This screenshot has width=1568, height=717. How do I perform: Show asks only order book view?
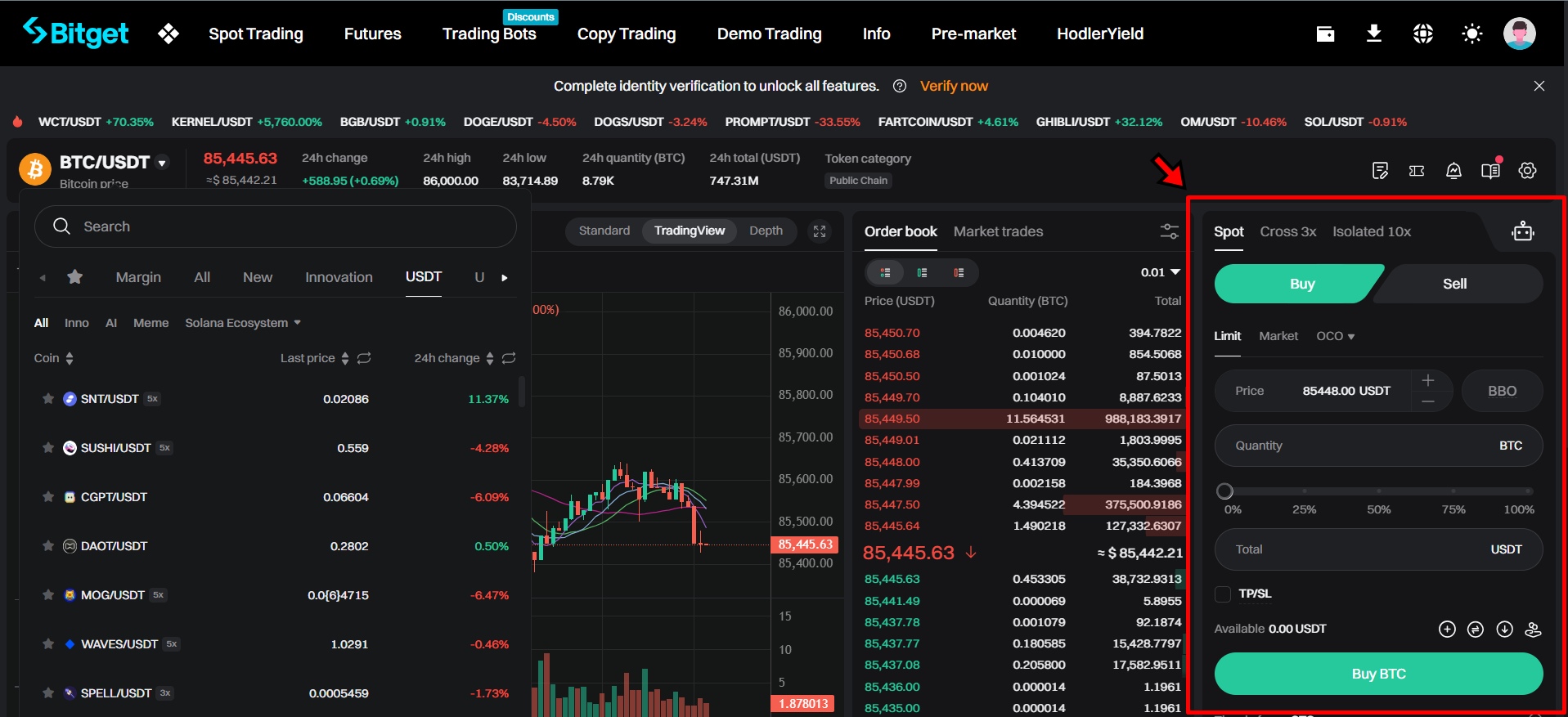tap(959, 272)
